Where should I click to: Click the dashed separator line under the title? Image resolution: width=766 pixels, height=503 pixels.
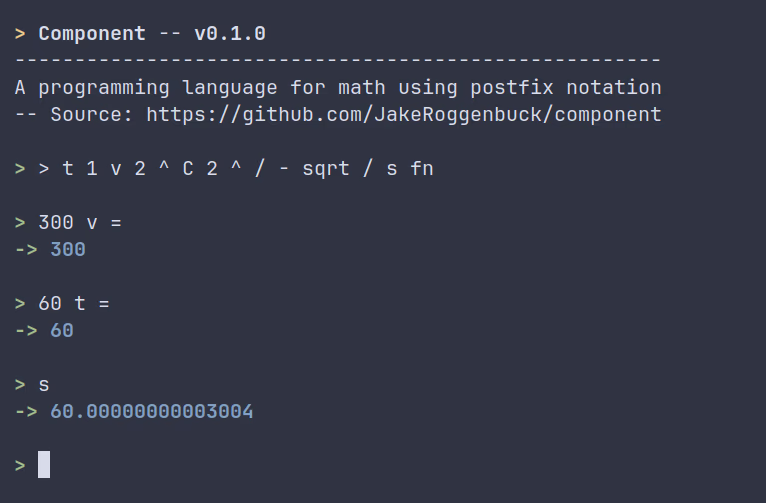point(338,60)
